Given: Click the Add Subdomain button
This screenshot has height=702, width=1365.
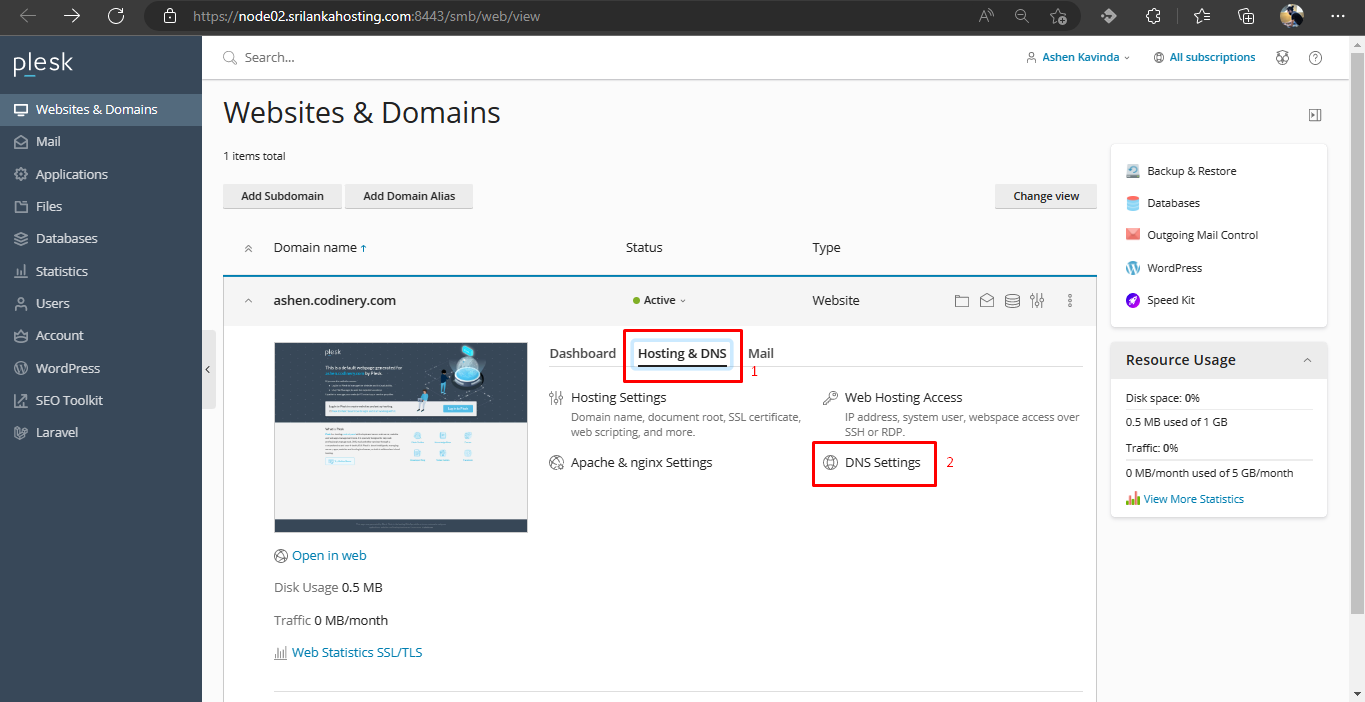Looking at the screenshot, I should [x=282, y=196].
